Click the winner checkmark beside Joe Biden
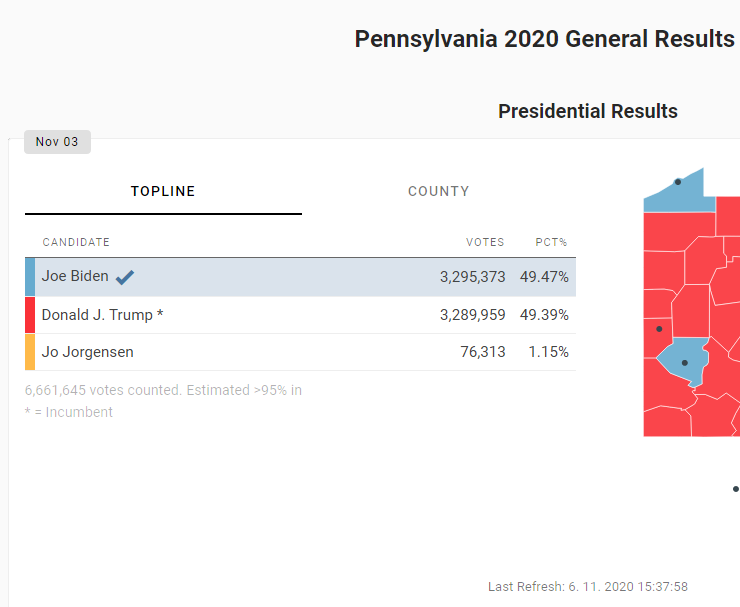 [x=125, y=277]
